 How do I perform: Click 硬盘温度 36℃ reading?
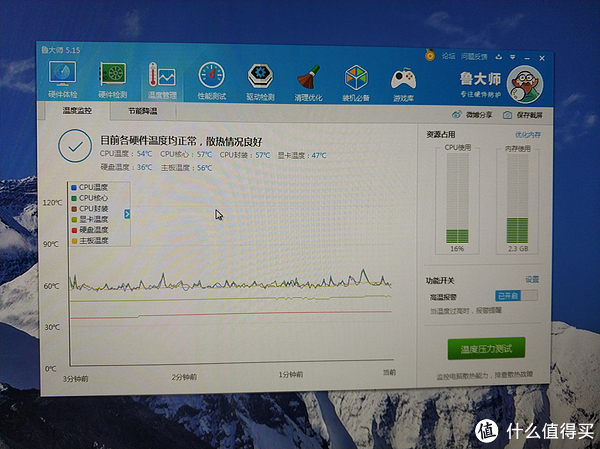point(126,167)
